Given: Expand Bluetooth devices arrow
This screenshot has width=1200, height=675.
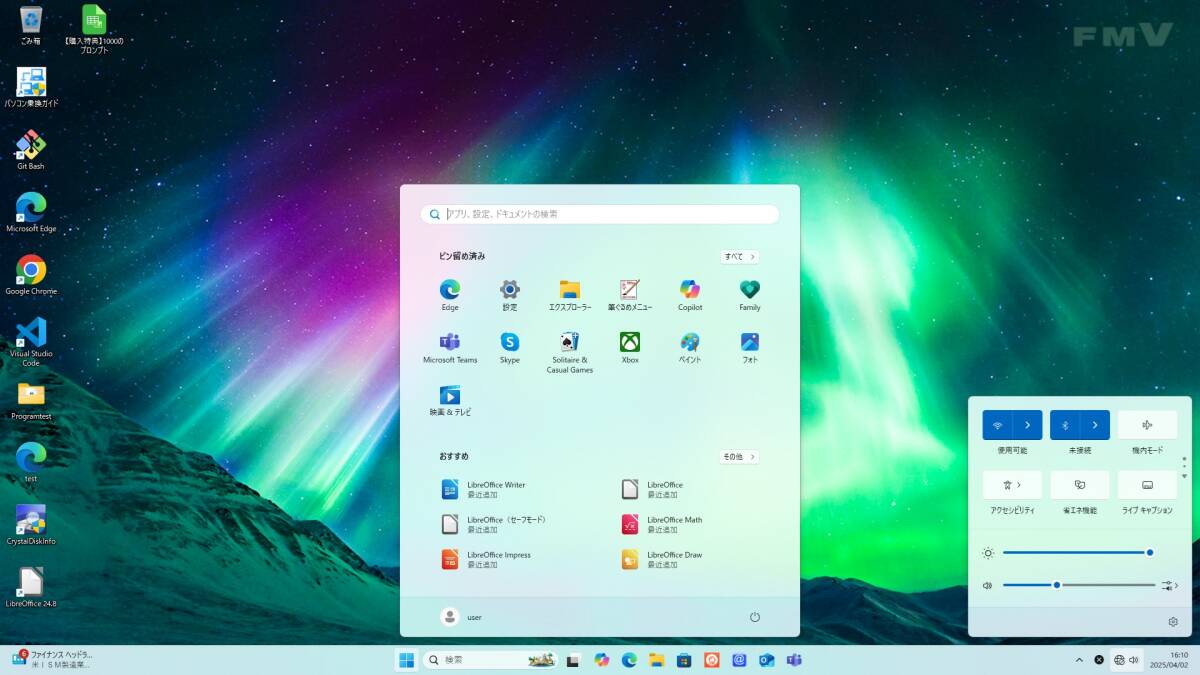Looking at the screenshot, I should tap(1095, 425).
